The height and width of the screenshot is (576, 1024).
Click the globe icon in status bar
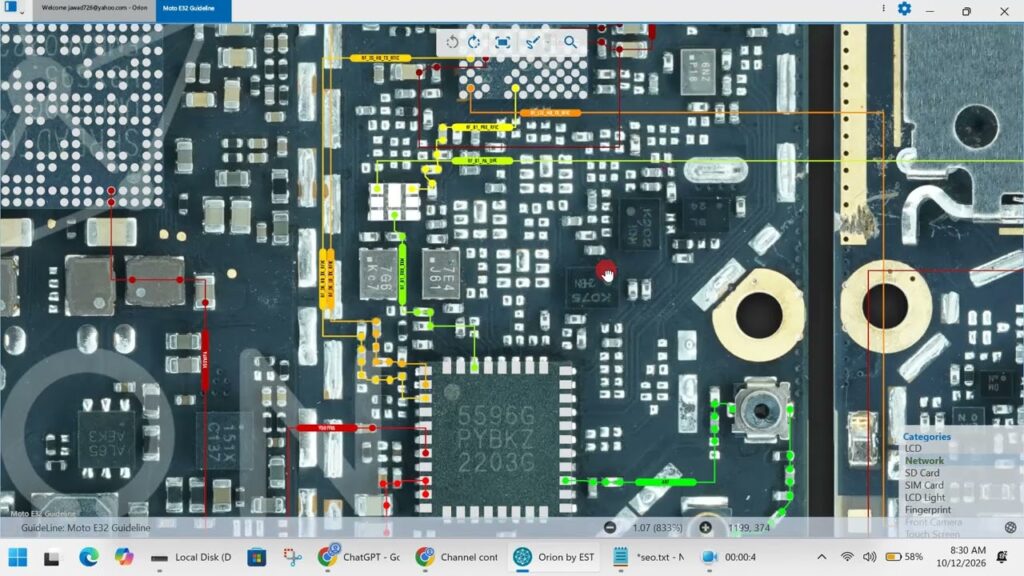coord(1010,527)
